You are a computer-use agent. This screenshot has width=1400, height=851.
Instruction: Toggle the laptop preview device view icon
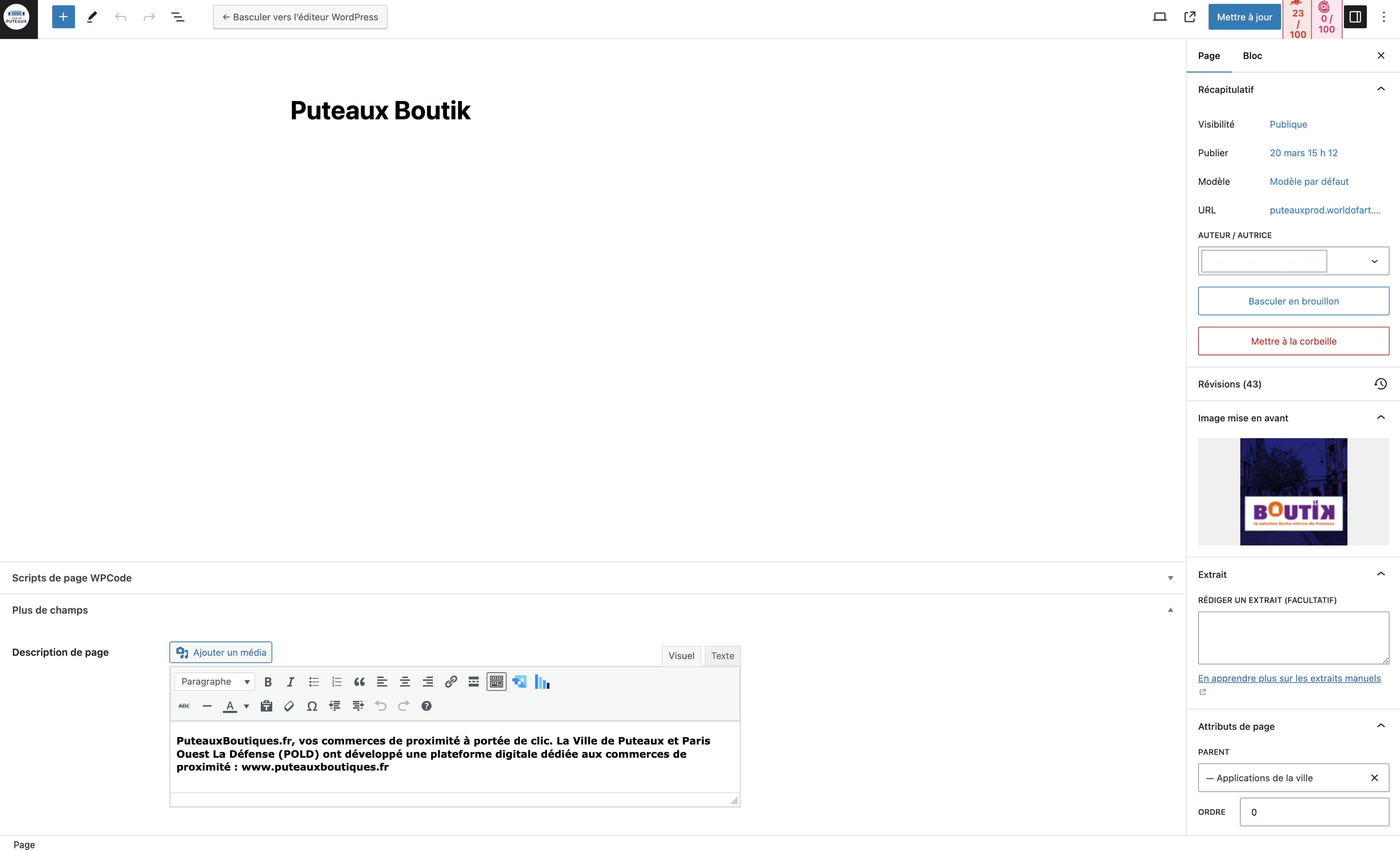[x=1160, y=17]
